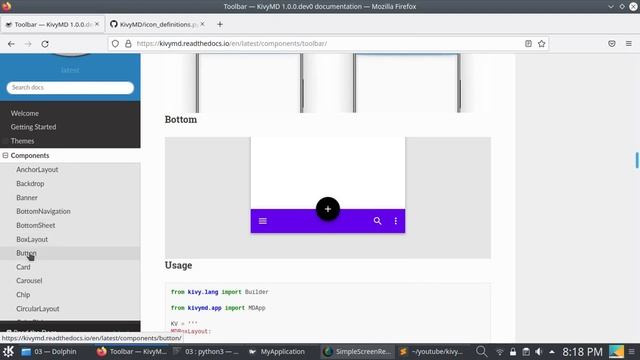Open the Banner component page
Screen dimensions: 640x360
(x=27, y=198)
